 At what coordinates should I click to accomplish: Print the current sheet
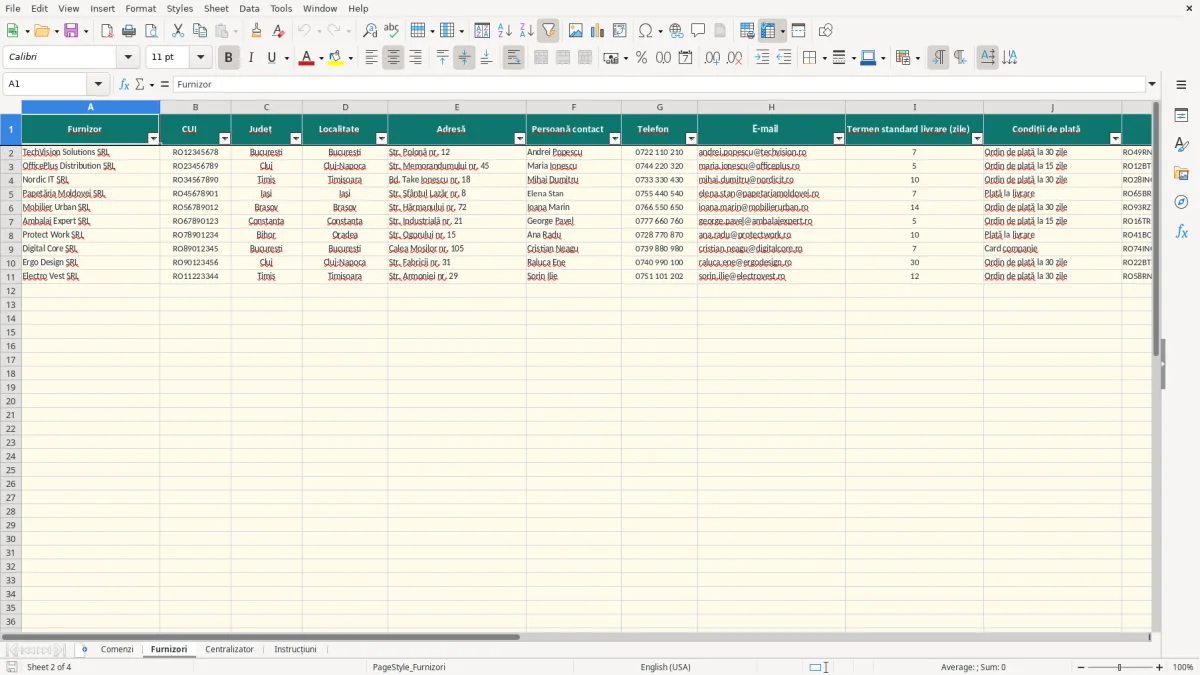(x=129, y=31)
